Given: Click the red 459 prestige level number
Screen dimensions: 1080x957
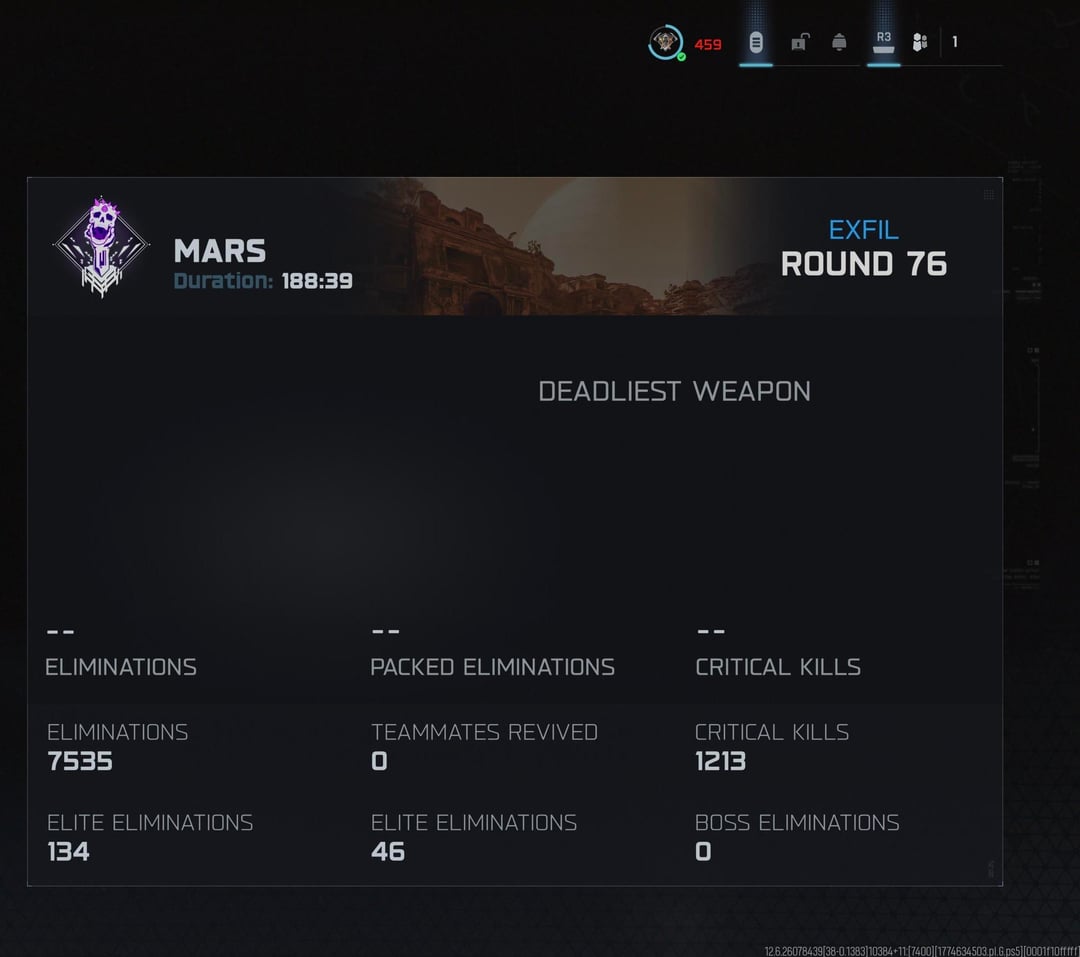Looking at the screenshot, I should point(708,45).
